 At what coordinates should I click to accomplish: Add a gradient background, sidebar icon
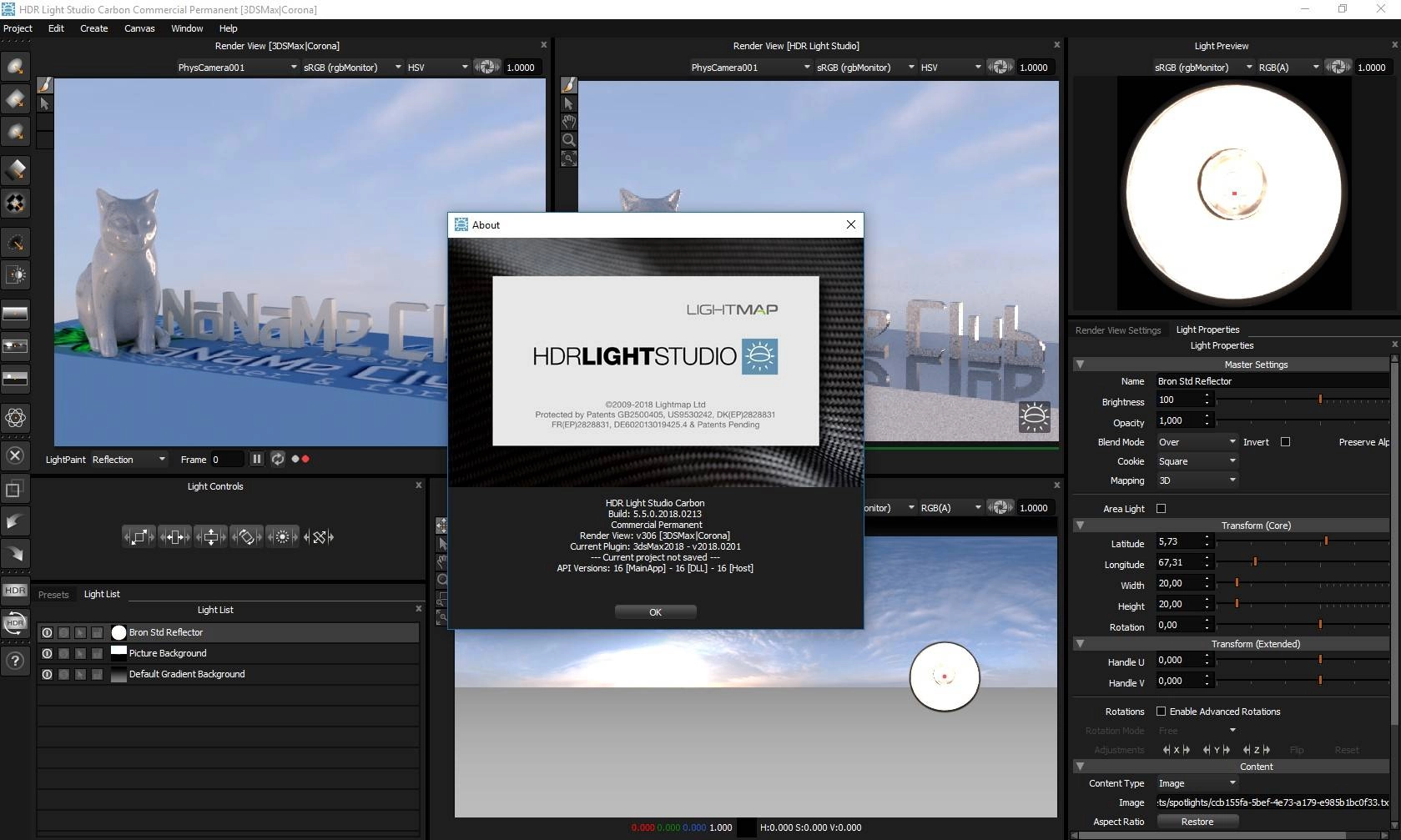pos(15,314)
